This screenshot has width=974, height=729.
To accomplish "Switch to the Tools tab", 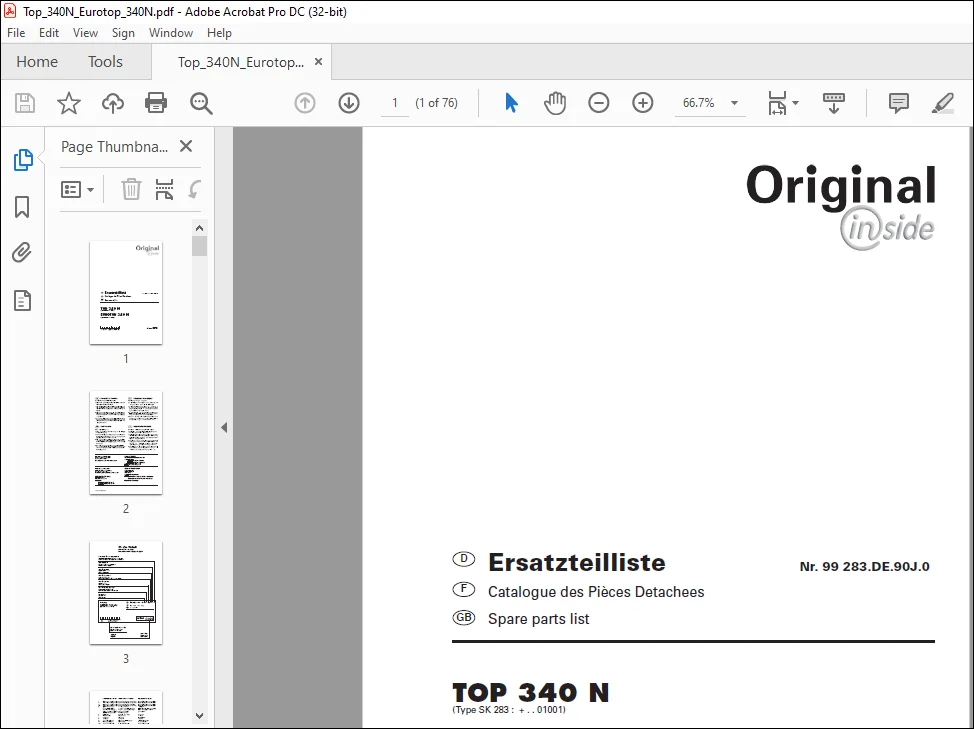I will click(105, 61).
